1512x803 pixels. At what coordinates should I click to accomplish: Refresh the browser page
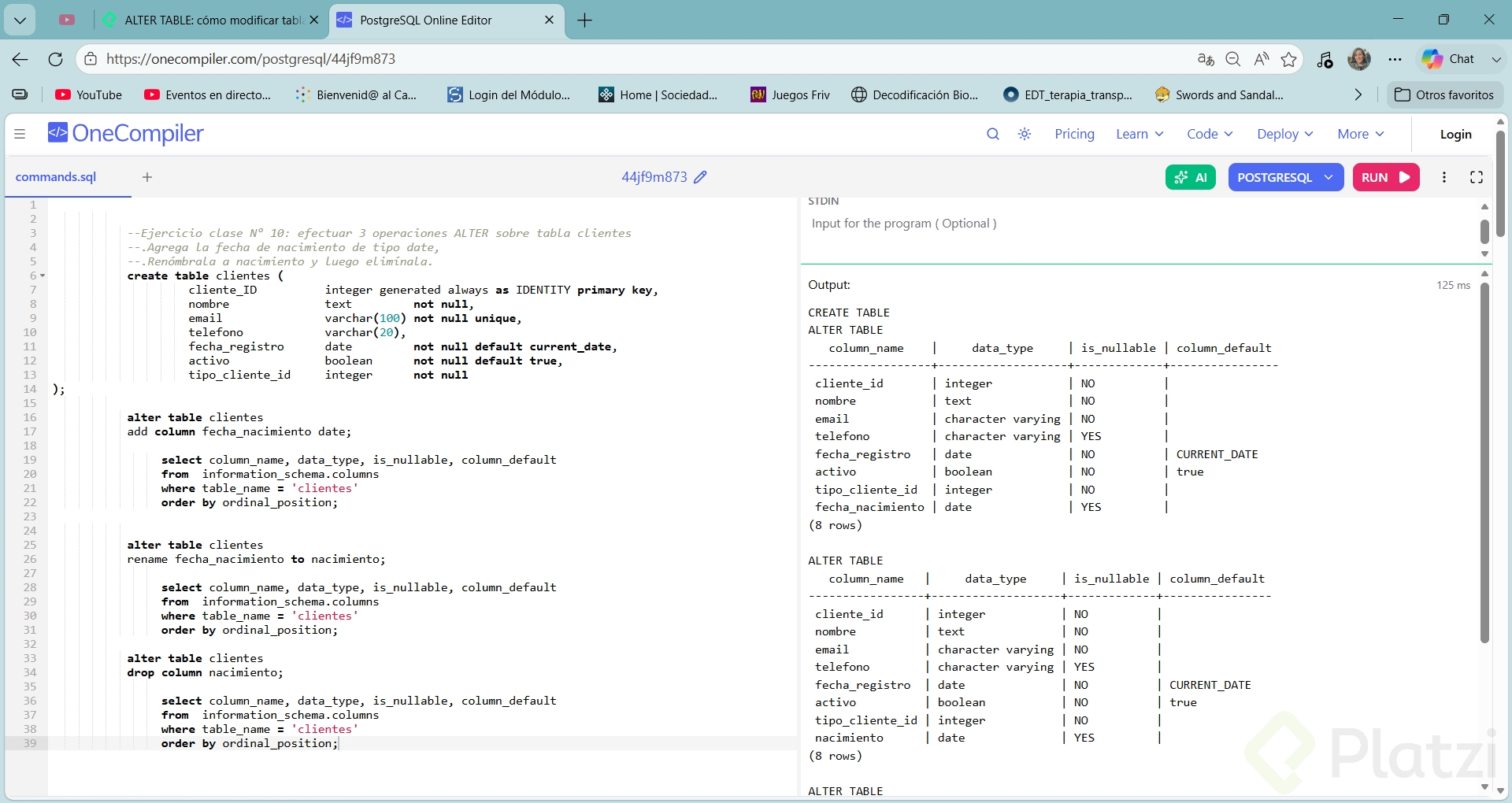coord(55,59)
